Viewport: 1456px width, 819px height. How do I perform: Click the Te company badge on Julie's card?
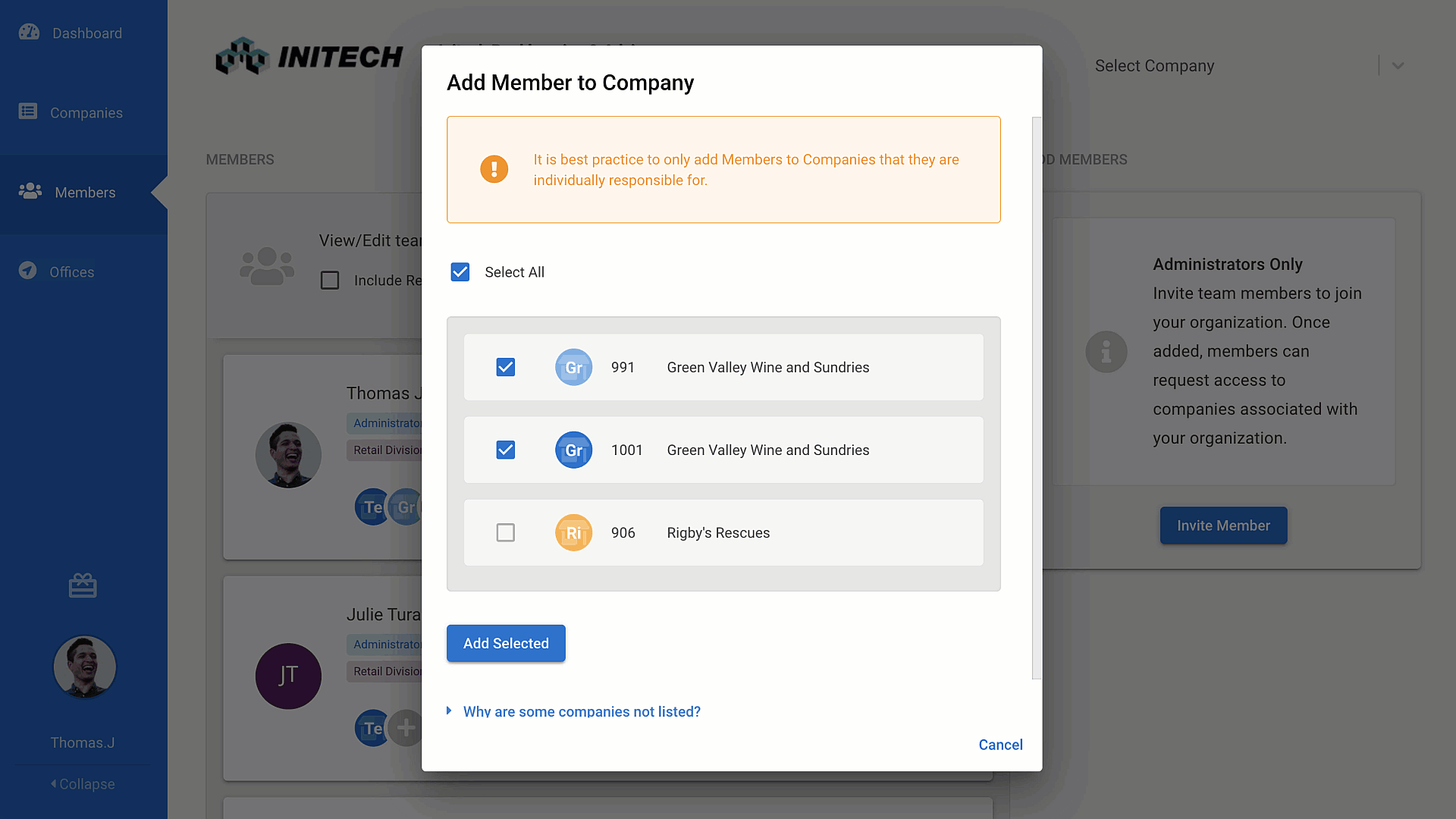tap(372, 729)
